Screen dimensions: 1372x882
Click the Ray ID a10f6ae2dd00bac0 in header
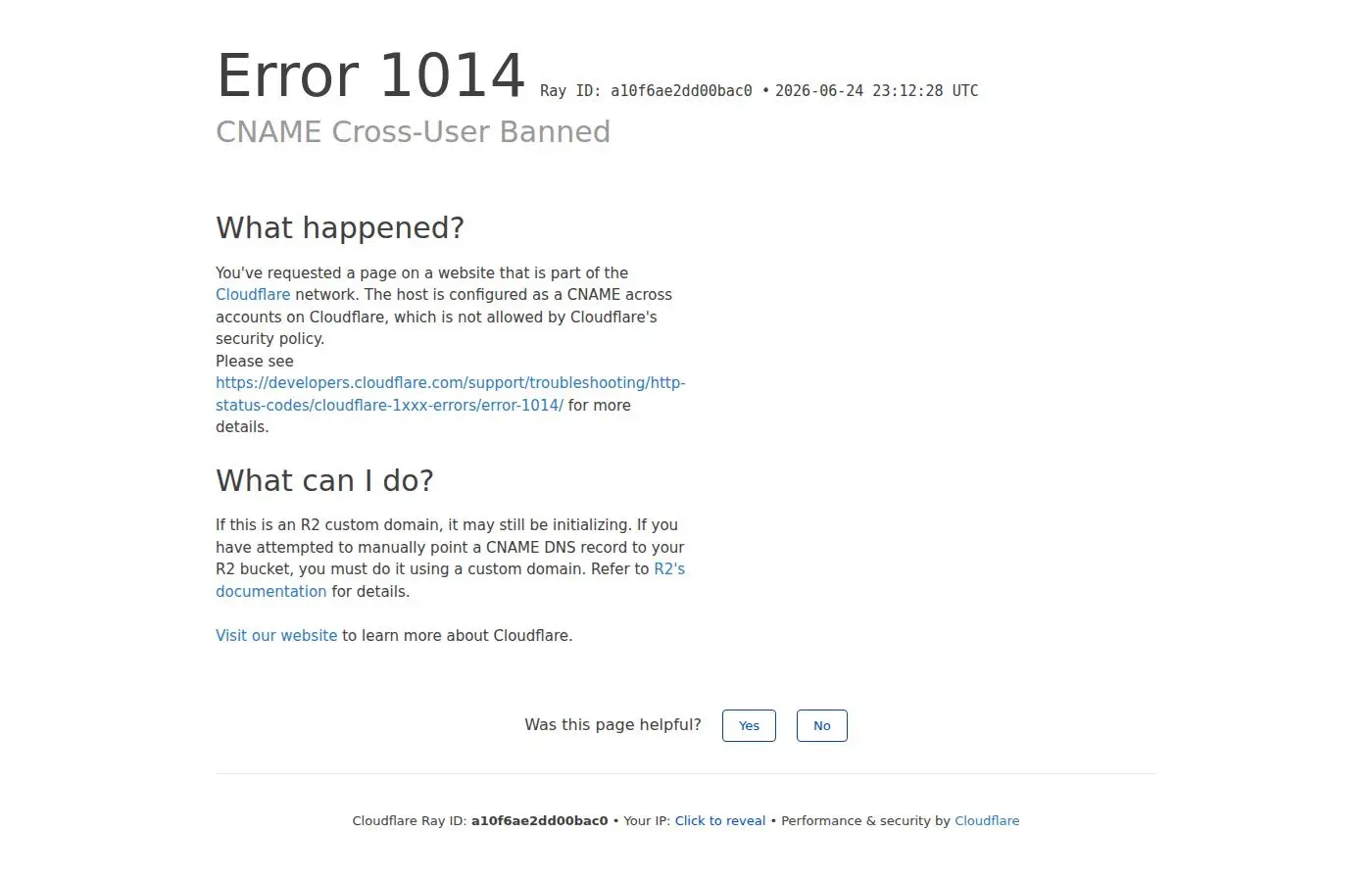click(x=646, y=91)
